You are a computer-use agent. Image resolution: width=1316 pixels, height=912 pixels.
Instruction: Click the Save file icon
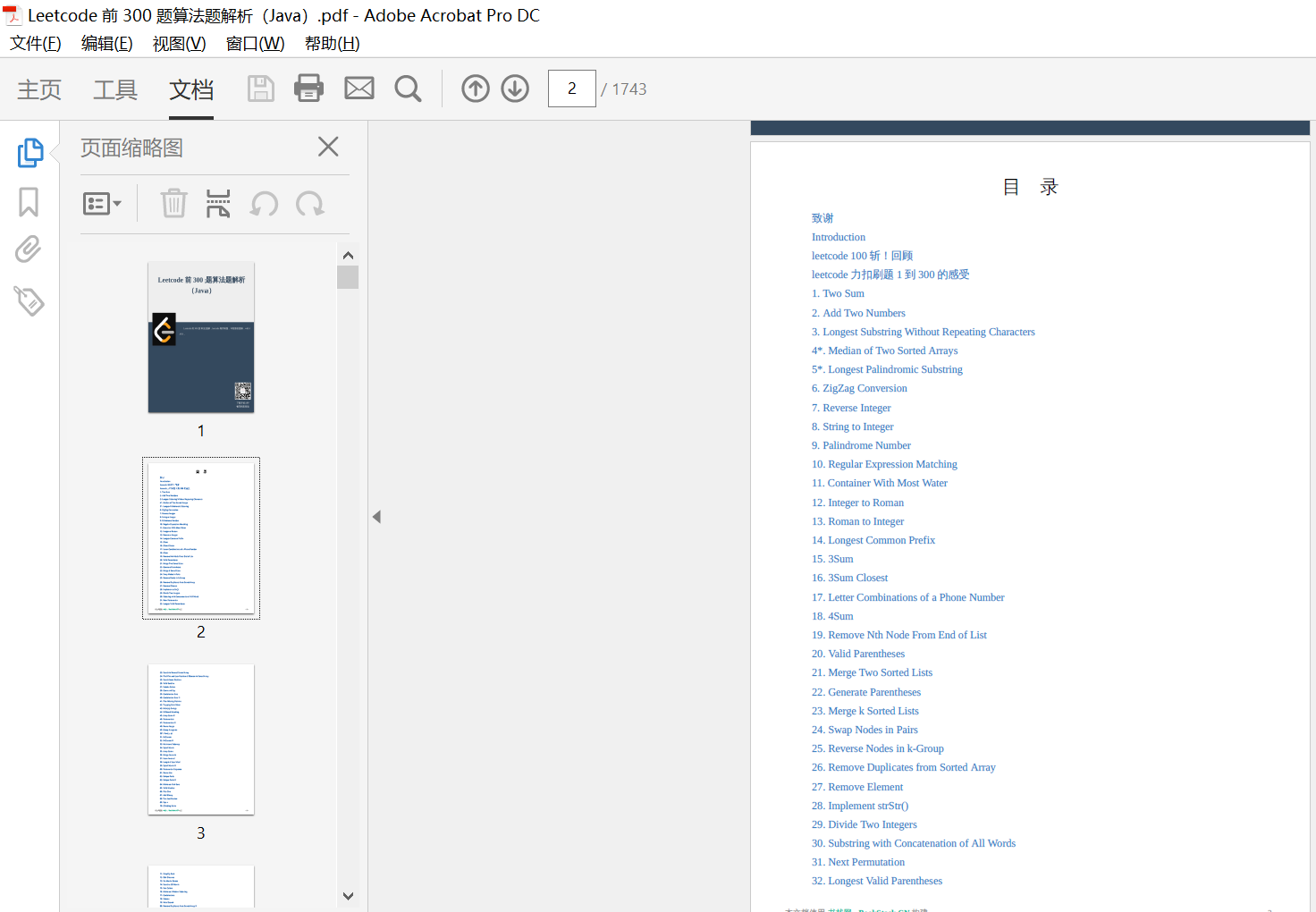[260, 89]
